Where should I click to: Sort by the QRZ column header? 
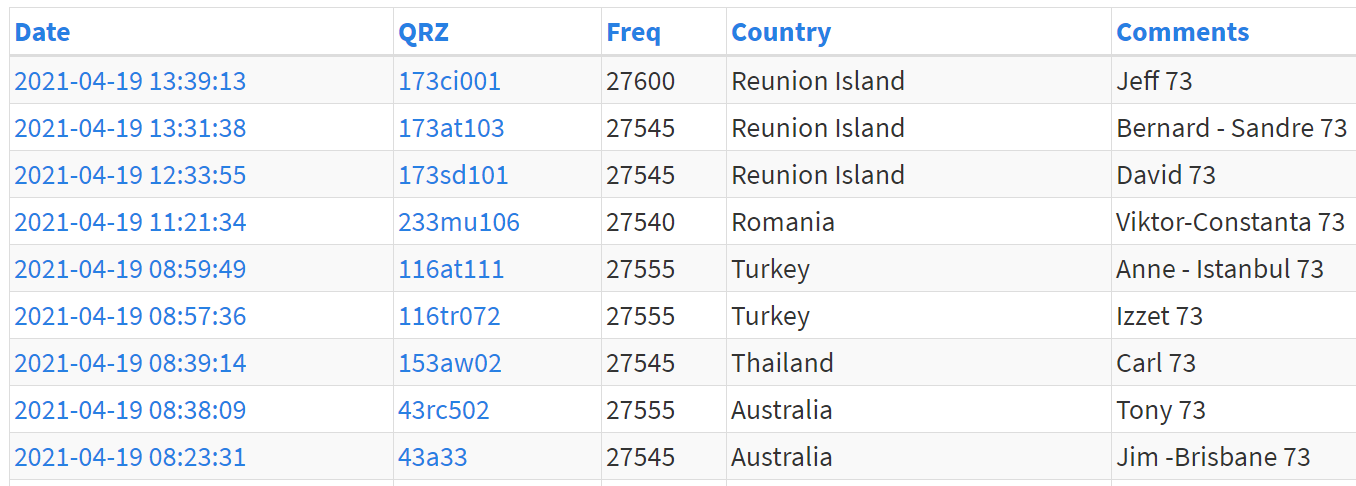click(424, 32)
